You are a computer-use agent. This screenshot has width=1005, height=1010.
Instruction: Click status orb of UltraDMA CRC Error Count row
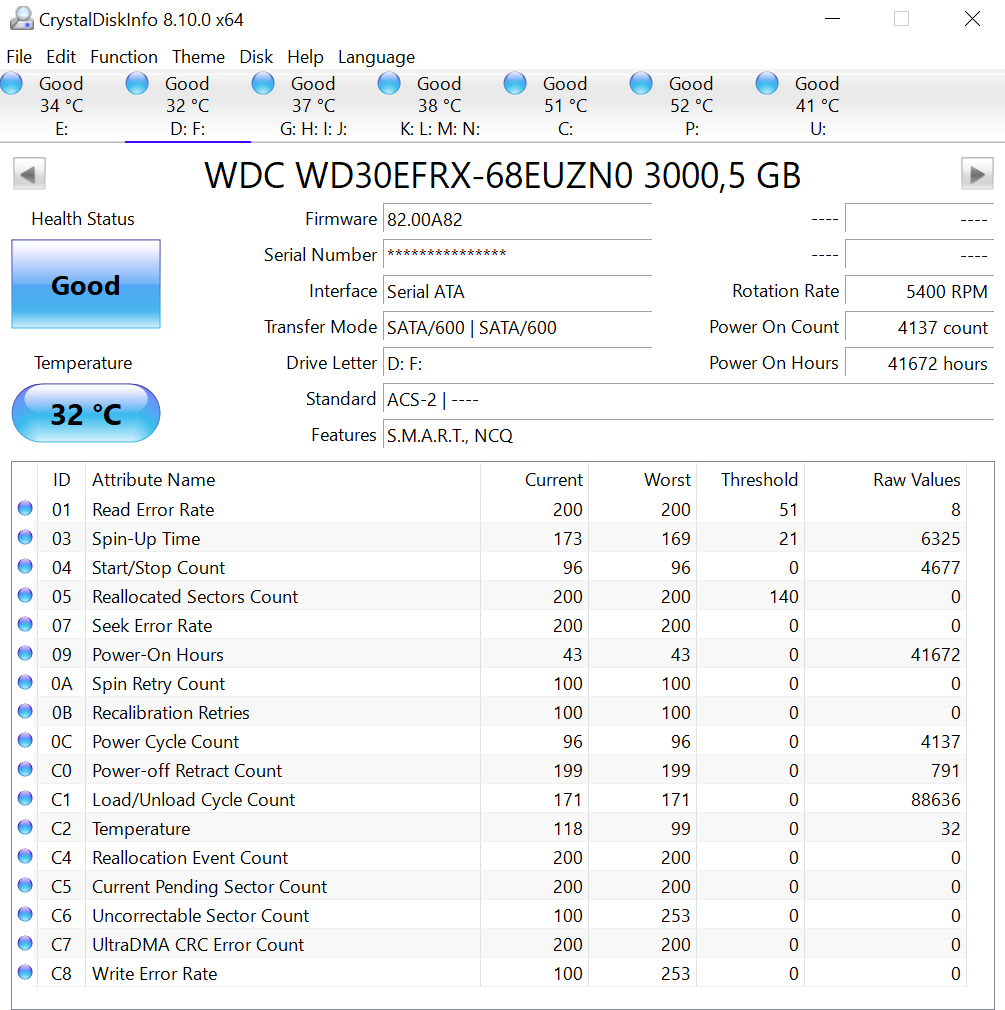[x=25, y=943]
